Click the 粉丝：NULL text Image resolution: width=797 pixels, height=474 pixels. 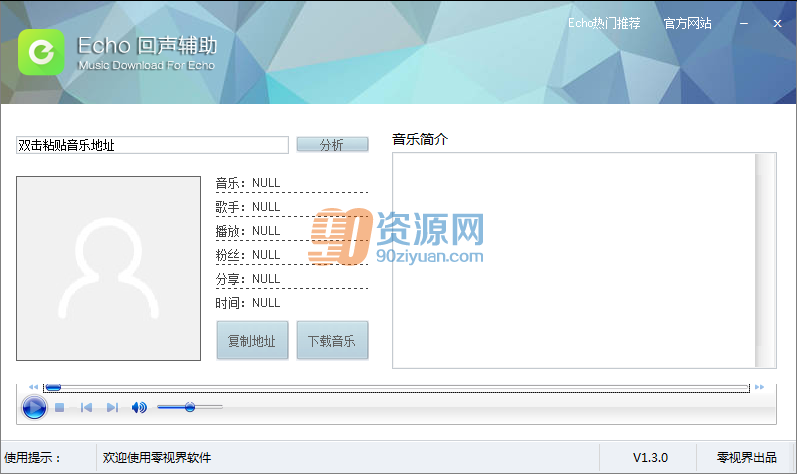coord(248,255)
